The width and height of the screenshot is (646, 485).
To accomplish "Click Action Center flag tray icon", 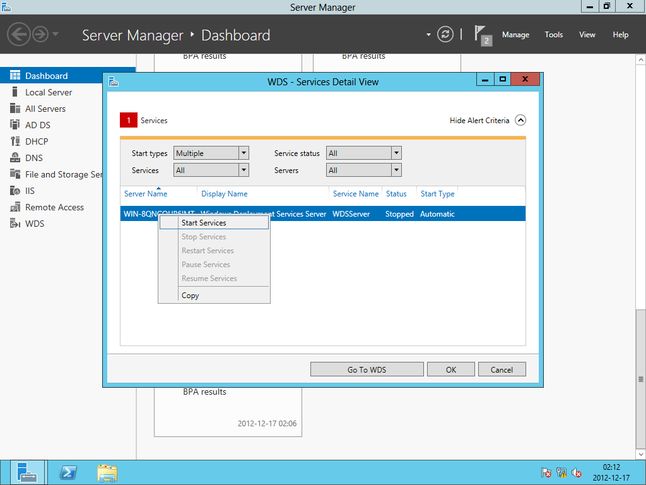I will click(546, 473).
